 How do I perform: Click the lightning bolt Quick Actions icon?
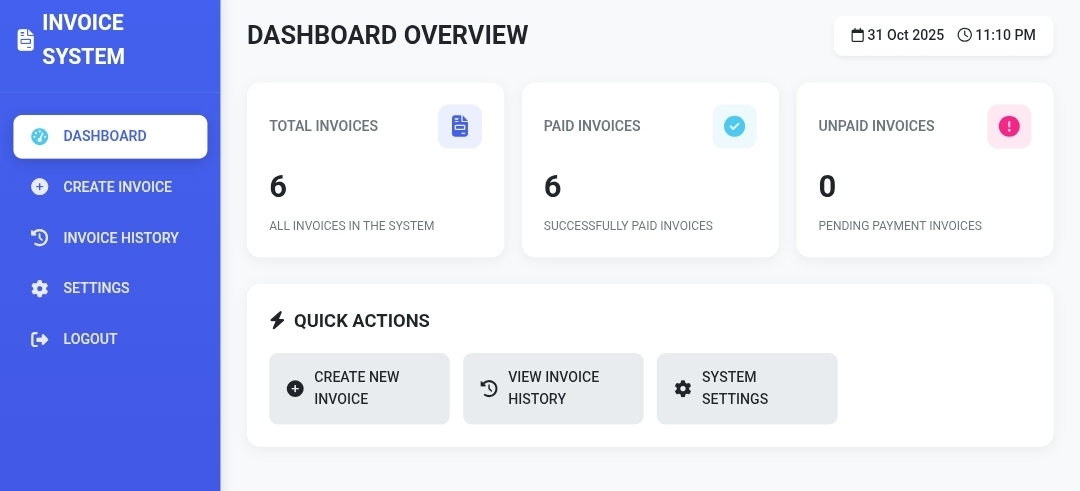tap(278, 321)
